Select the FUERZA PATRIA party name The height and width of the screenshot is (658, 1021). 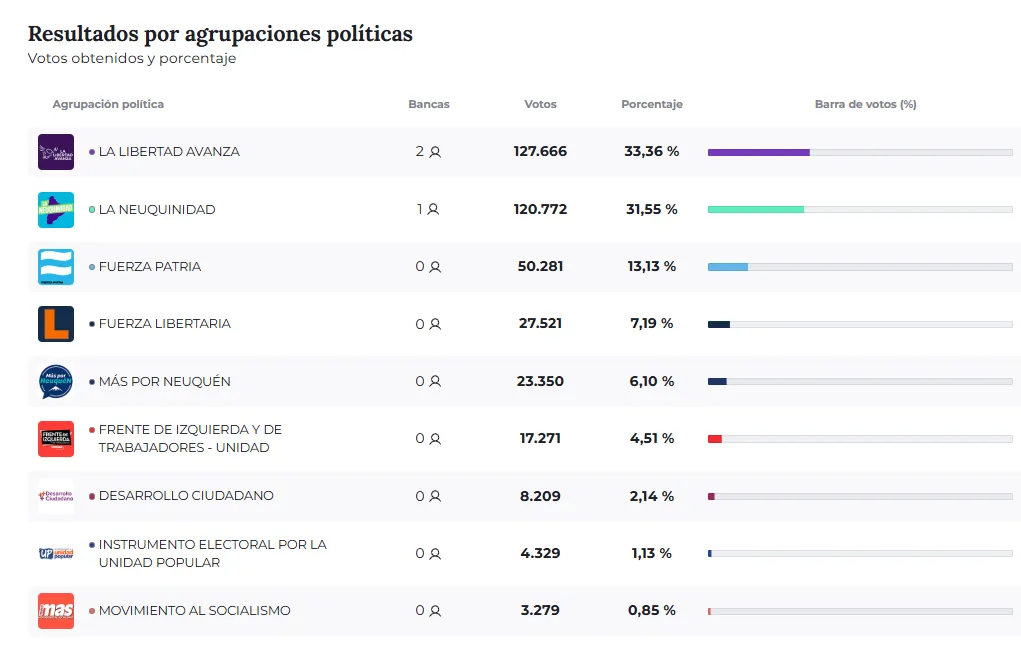[x=150, y=267]
